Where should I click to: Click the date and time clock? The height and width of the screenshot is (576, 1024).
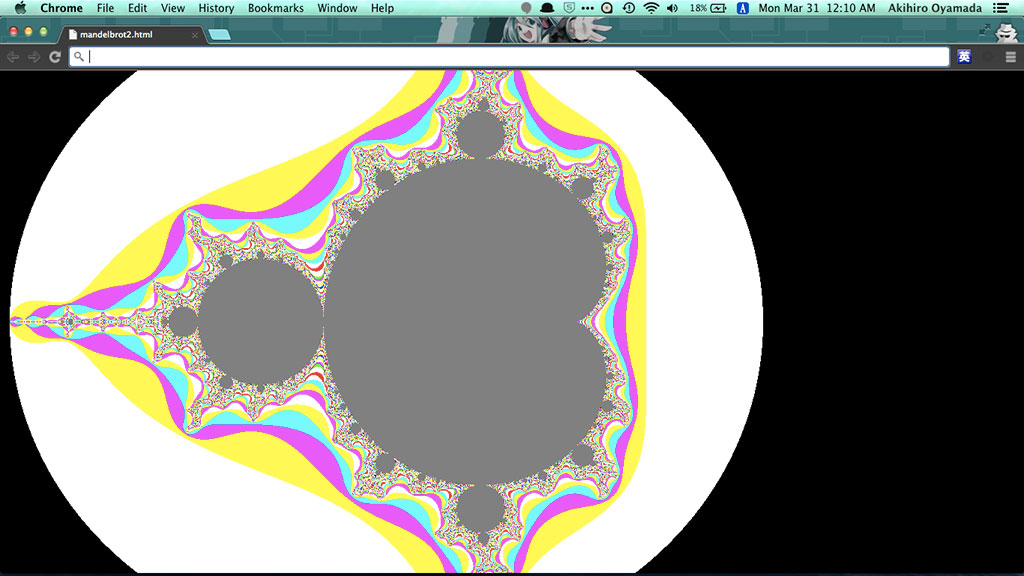pos(817,8)
